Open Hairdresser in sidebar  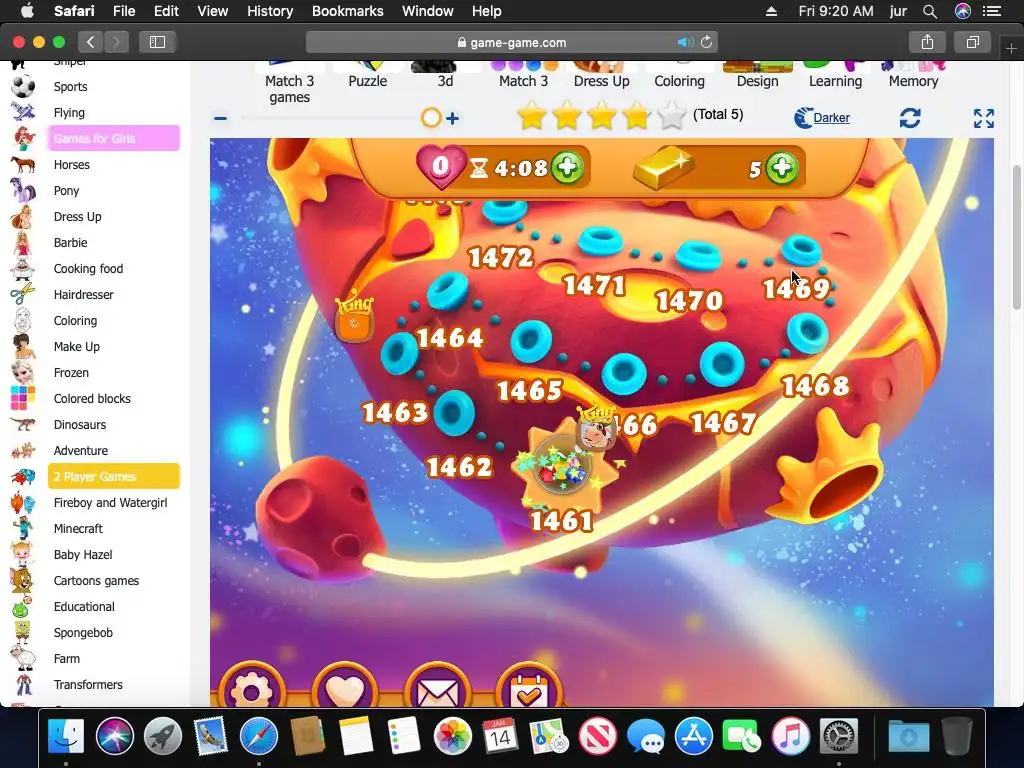pyautogui.click(x=84, y=295)
